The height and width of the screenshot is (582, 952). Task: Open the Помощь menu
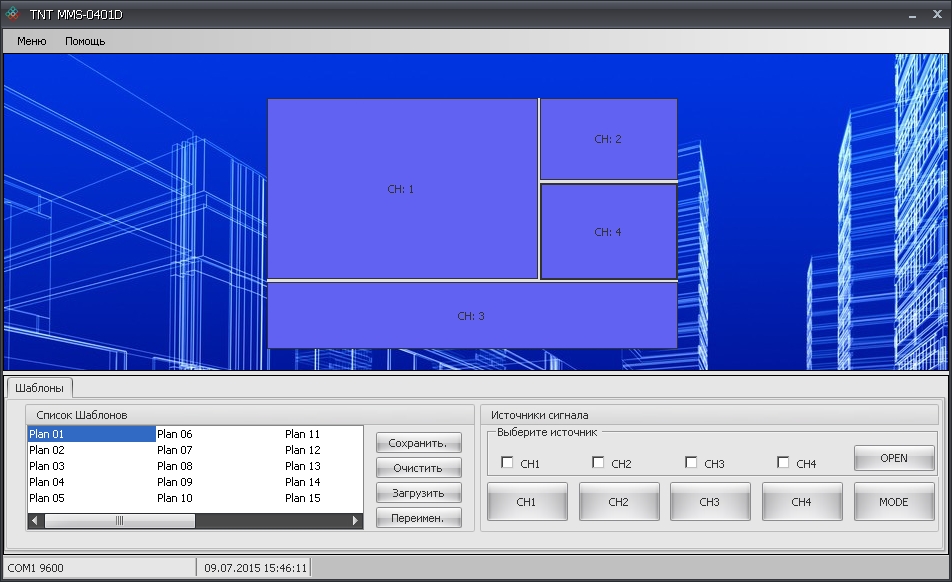85,41
